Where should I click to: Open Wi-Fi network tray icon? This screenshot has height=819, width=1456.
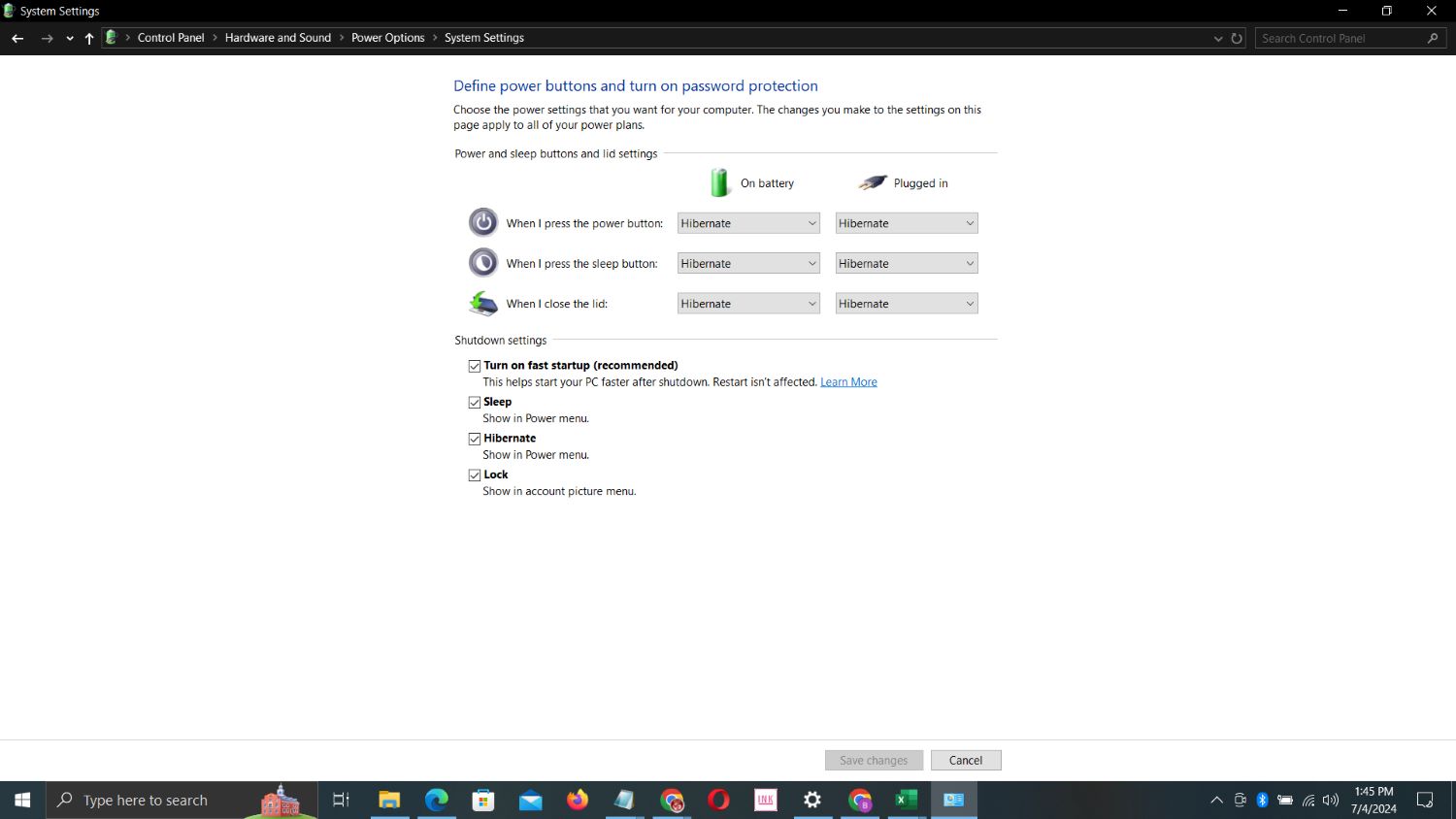[x=1308, y=800]
